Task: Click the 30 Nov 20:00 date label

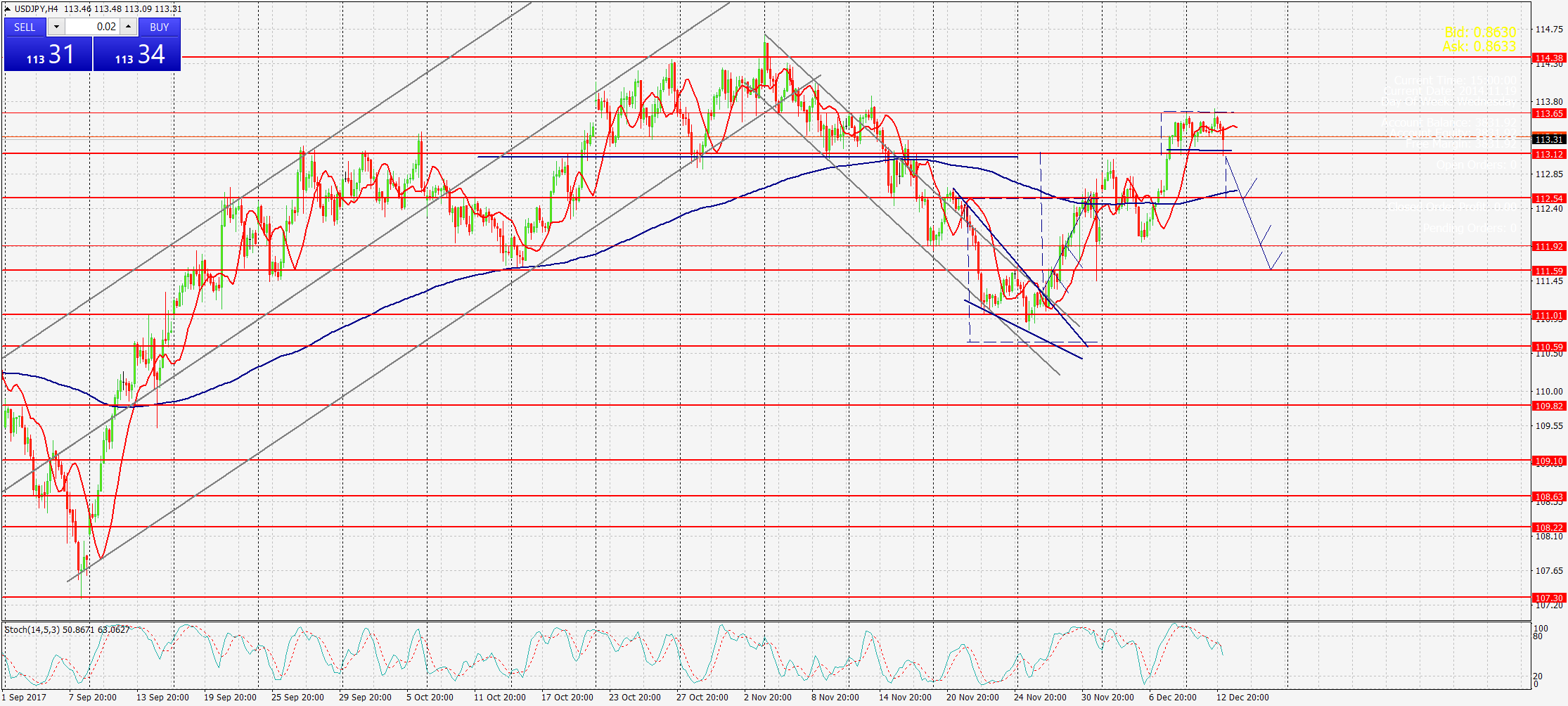Action: point(1107,698)
